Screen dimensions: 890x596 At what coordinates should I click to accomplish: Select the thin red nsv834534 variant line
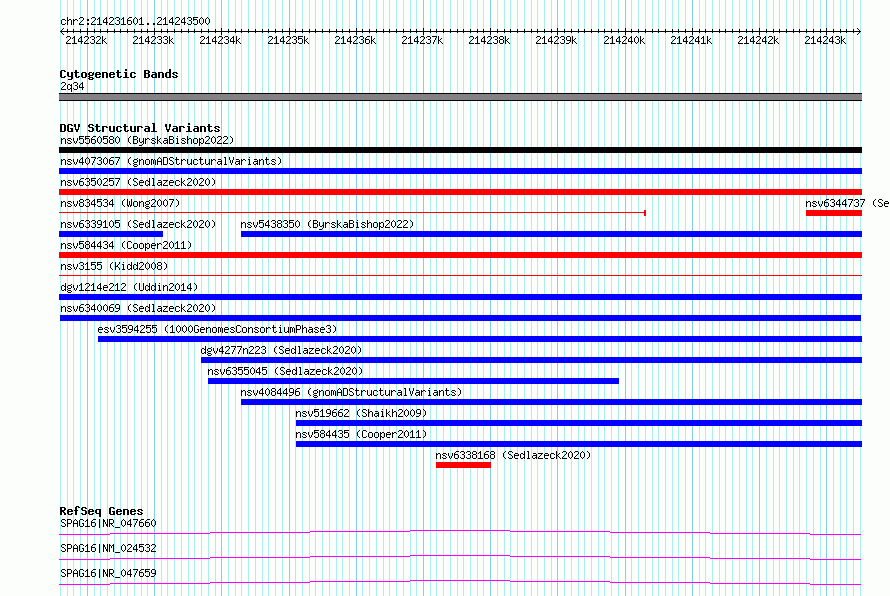point(352,213)
